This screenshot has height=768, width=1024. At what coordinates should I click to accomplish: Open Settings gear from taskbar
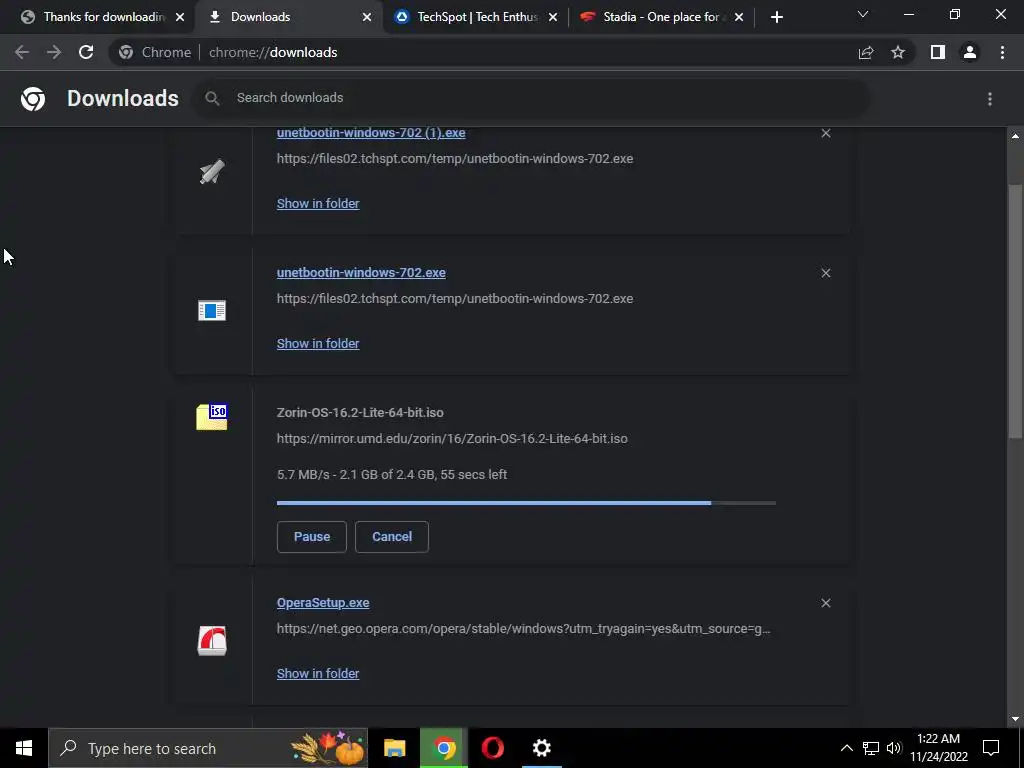541,748
